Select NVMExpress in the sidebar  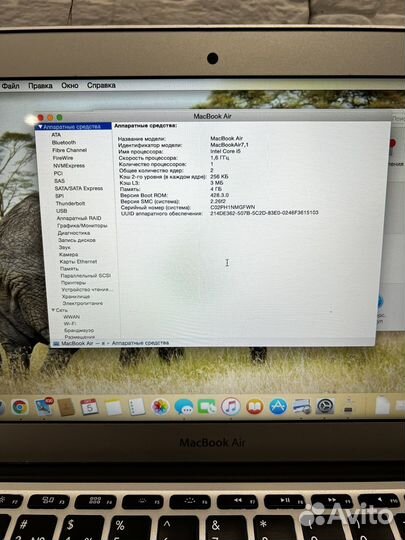pos(69,165)
